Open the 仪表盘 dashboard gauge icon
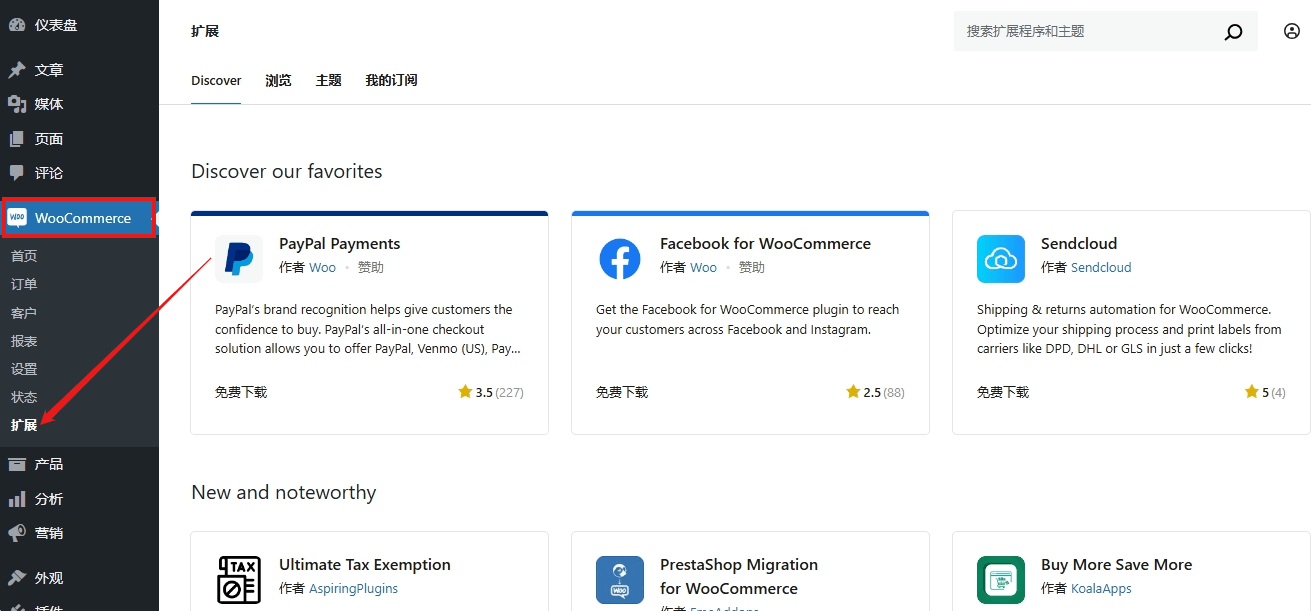Image resolution: width=1311 pixels, height=611 pixels. coord(16,25)
